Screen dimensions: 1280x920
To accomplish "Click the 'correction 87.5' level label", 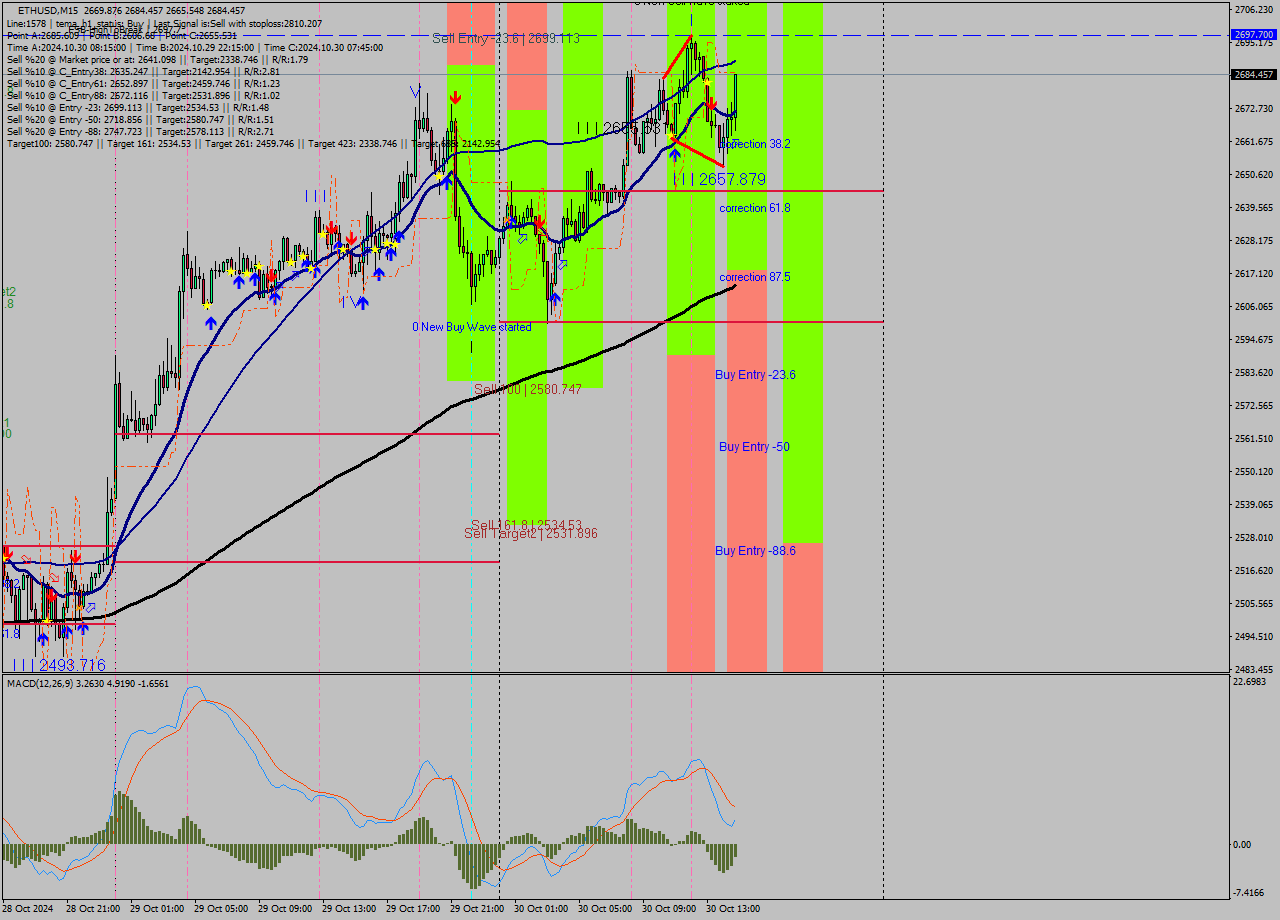I will click(755, 277).
